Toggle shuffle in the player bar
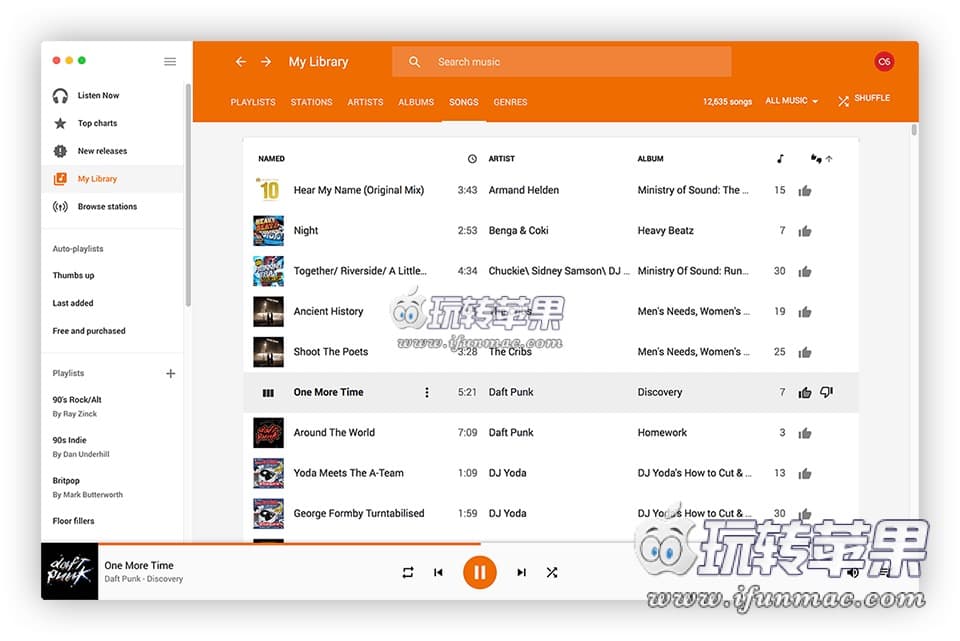The height and width of the screenshot is (641, 960). tap(552, 572)
